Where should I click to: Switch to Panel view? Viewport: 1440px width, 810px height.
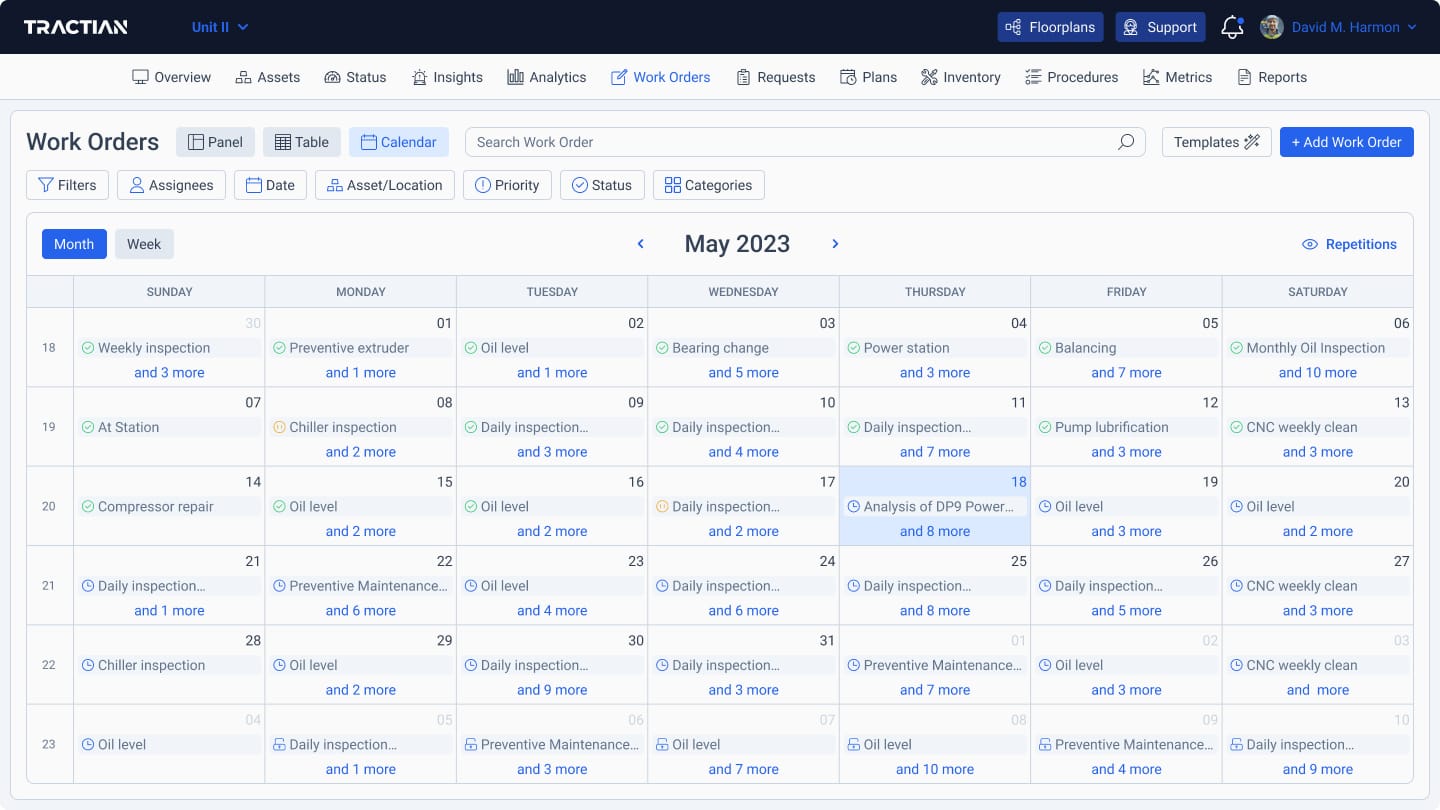pyautogui.click(x=215, y=141)
